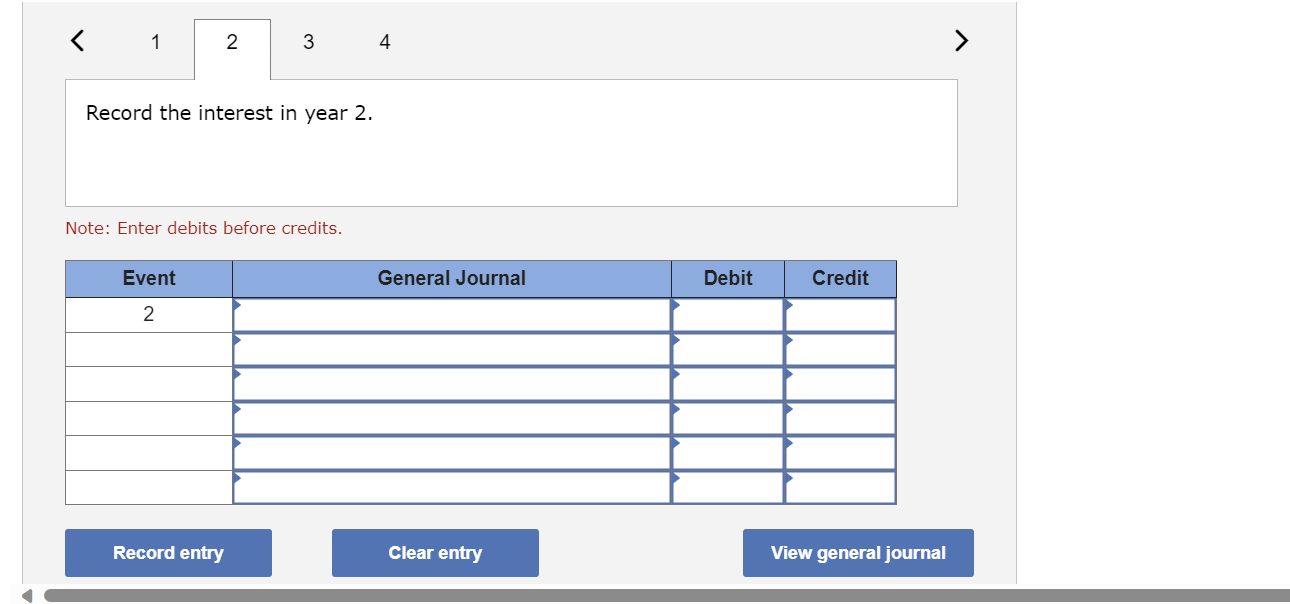Viewport: 1290px width, 604px height.
Task: Click the General Journal field in the fifth row
Action: point(450,453)
